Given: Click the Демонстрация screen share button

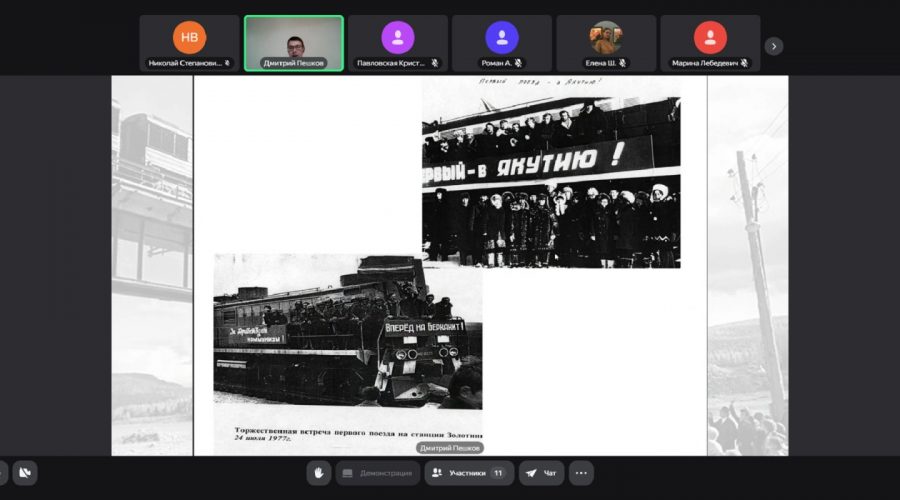Looking at the screenshot, I should click(x=377, y=473).
